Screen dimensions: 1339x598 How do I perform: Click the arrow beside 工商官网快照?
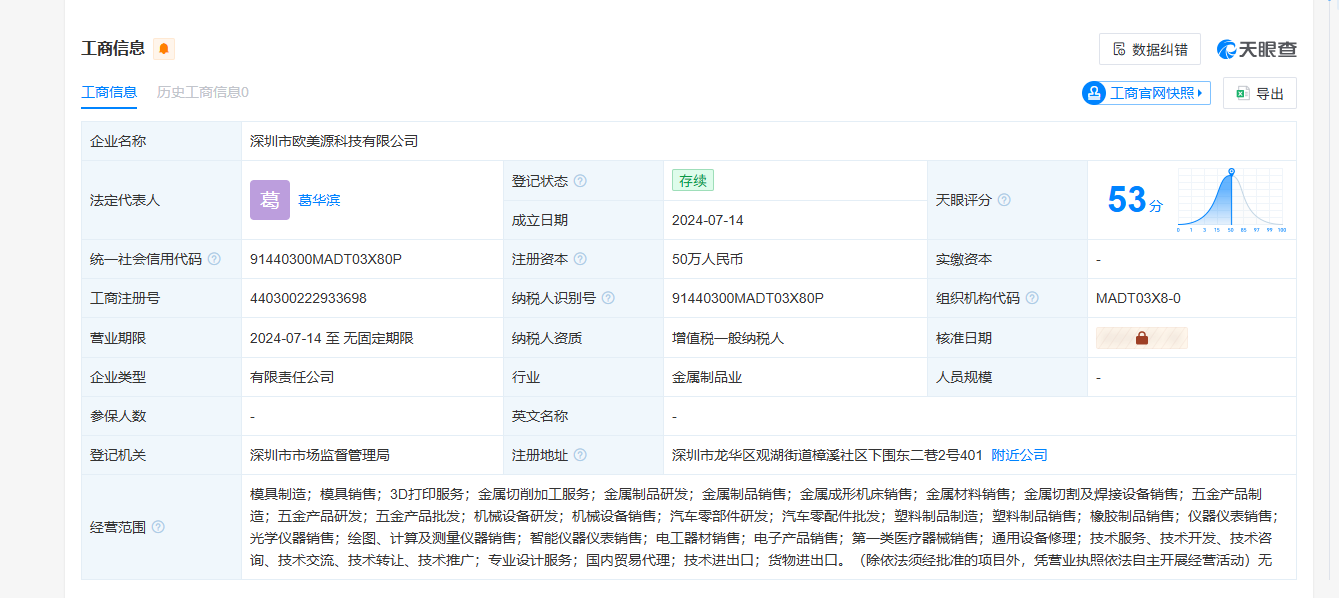pos(1200,93)
